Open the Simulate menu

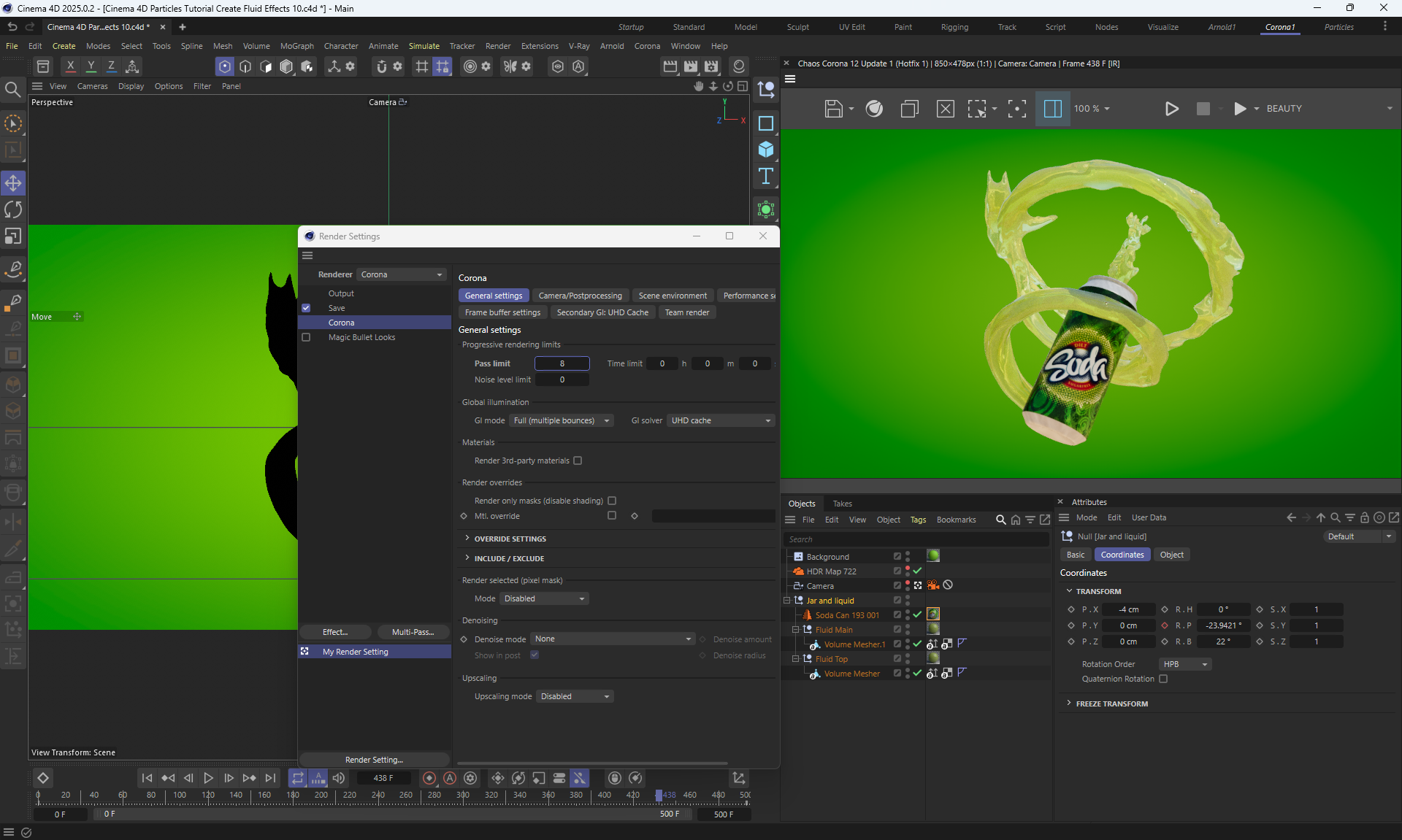424,46
